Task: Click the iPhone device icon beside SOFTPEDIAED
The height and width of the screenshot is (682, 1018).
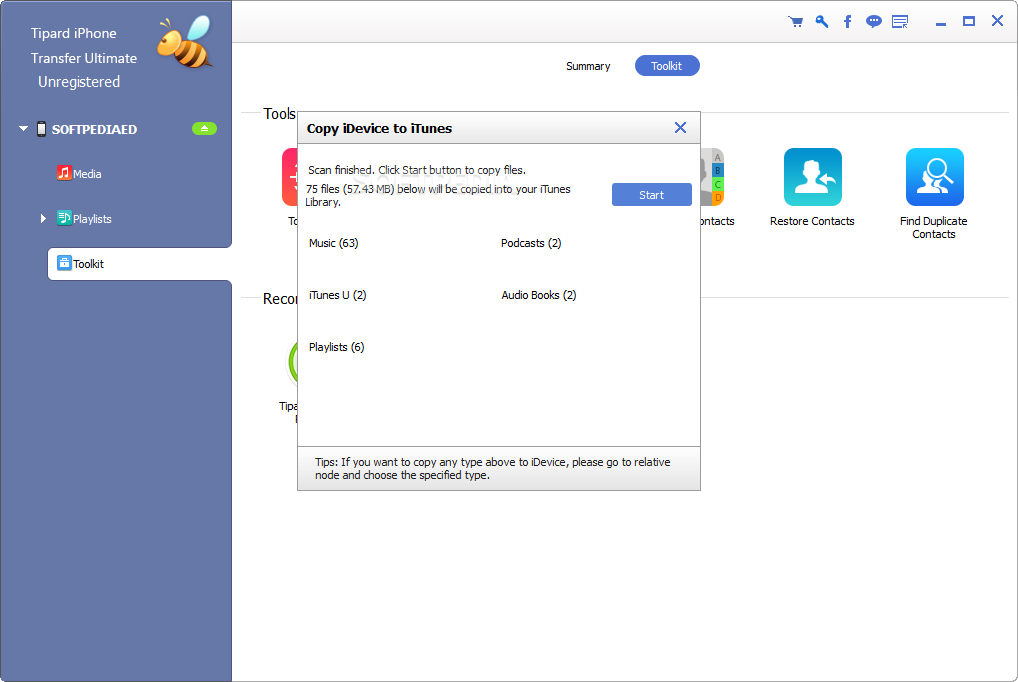Action: [42, 129]
